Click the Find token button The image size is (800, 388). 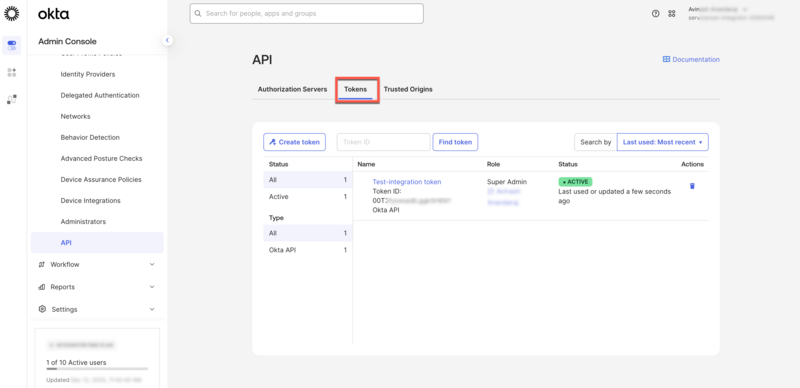pyautogui.click(x=455, y=142)
